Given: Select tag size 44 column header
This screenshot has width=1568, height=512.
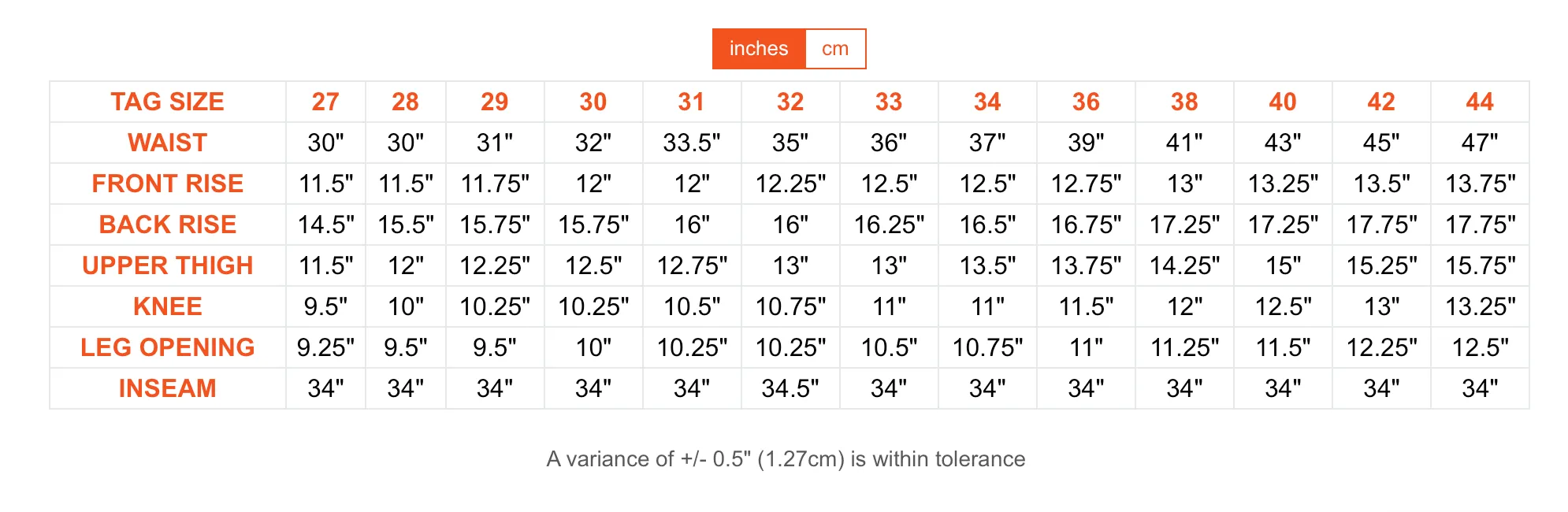Looking at the screenshot, I should [x=1480, y=102].
